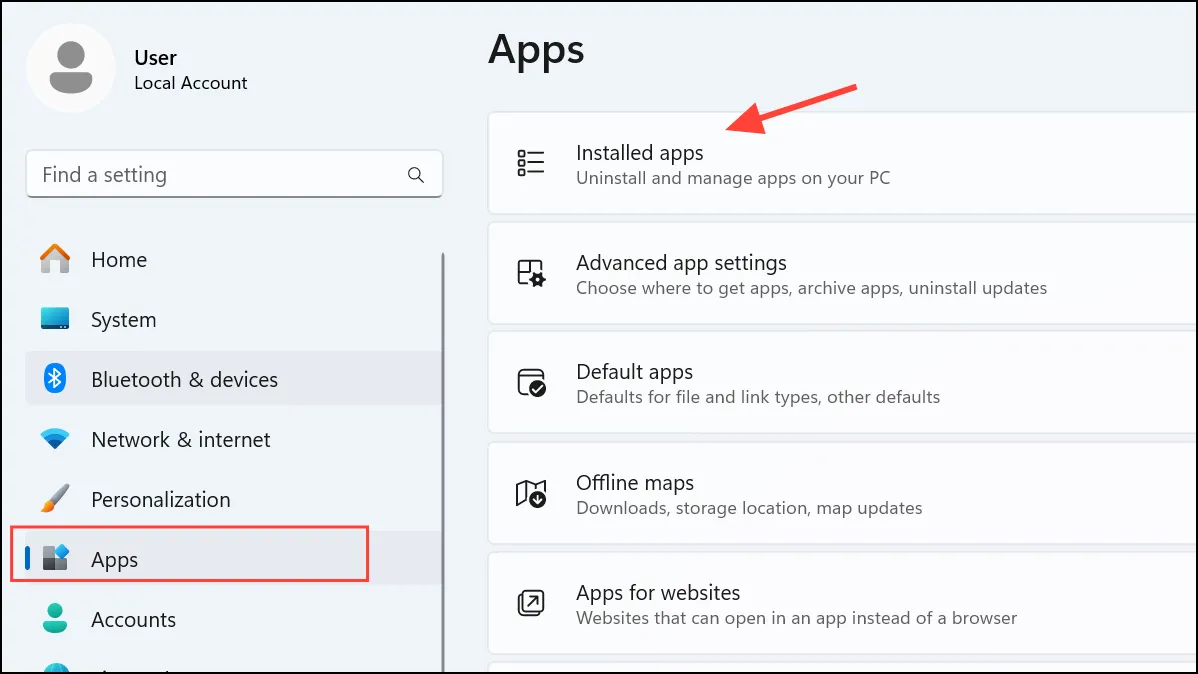Open Accounts settings category
Image resolution: width=1198 pixels, height=674 pixels.
click(235, 618)
